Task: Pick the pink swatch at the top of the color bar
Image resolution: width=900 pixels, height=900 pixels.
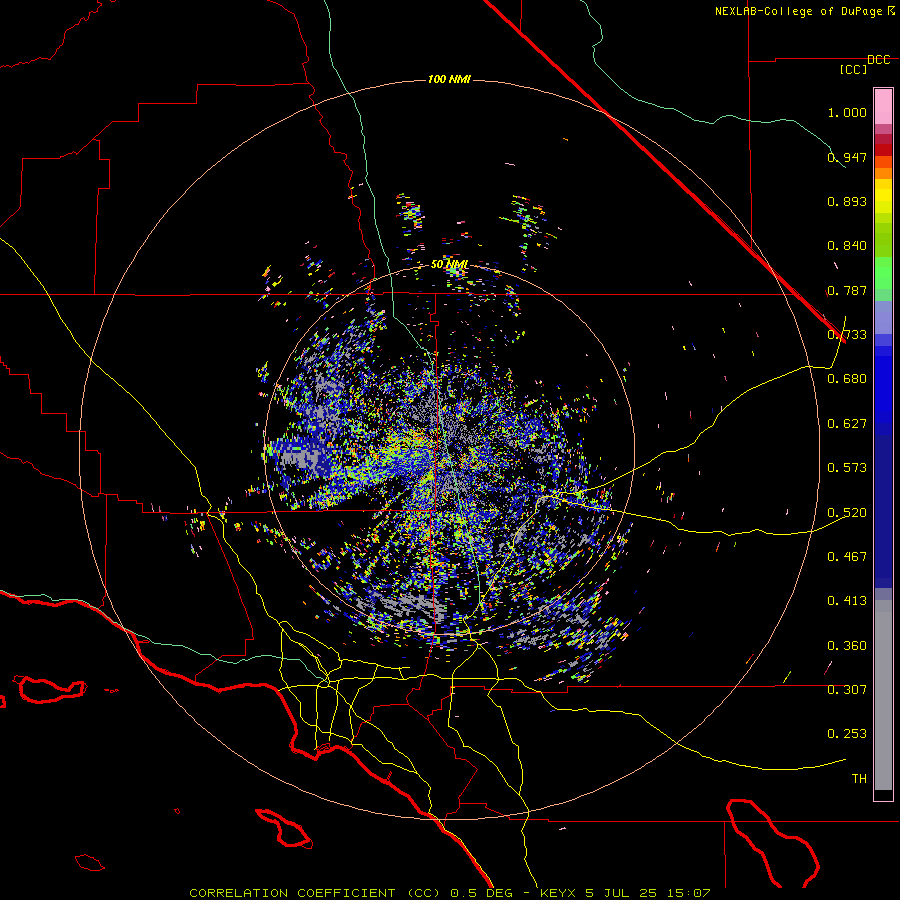Action: coord(883,107)
